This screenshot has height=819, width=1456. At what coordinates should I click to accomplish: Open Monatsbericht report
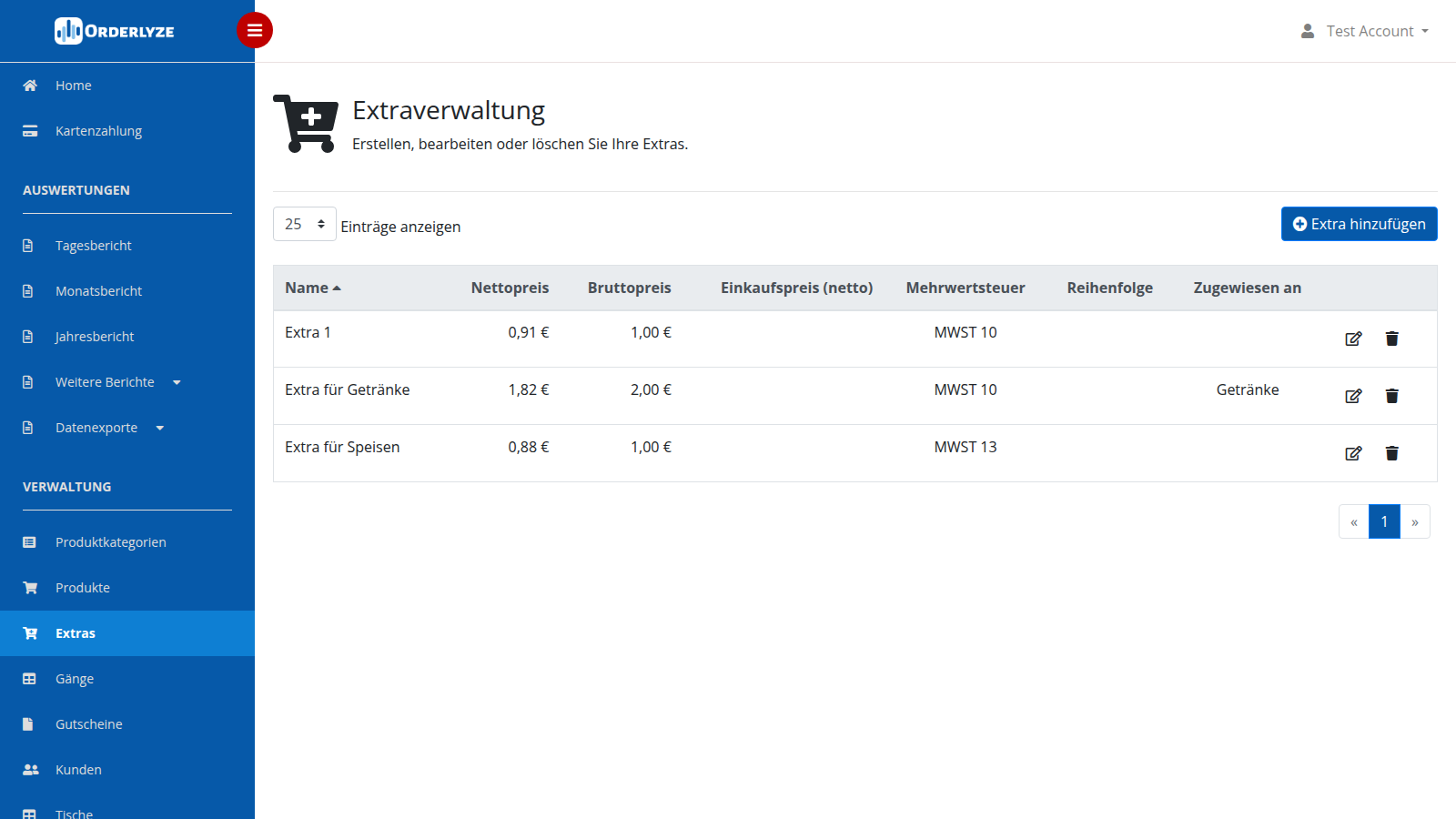click(x=127, y=291)
